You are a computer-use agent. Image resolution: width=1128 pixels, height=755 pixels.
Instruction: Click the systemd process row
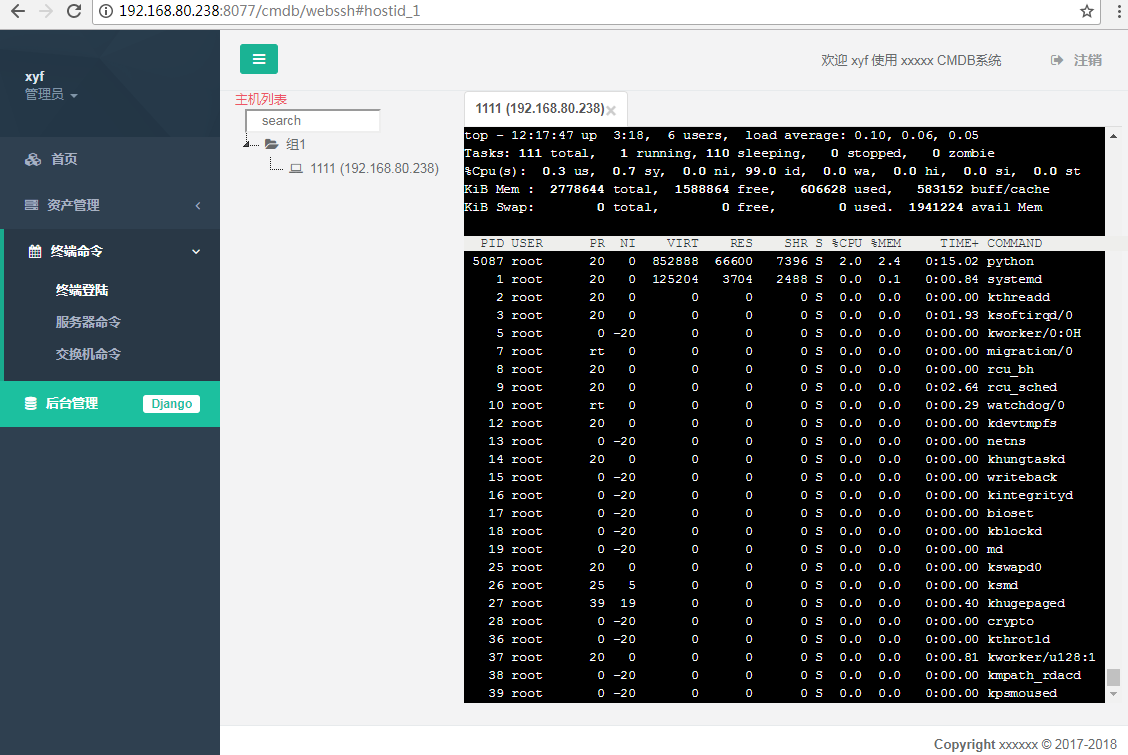click(784, 279)
